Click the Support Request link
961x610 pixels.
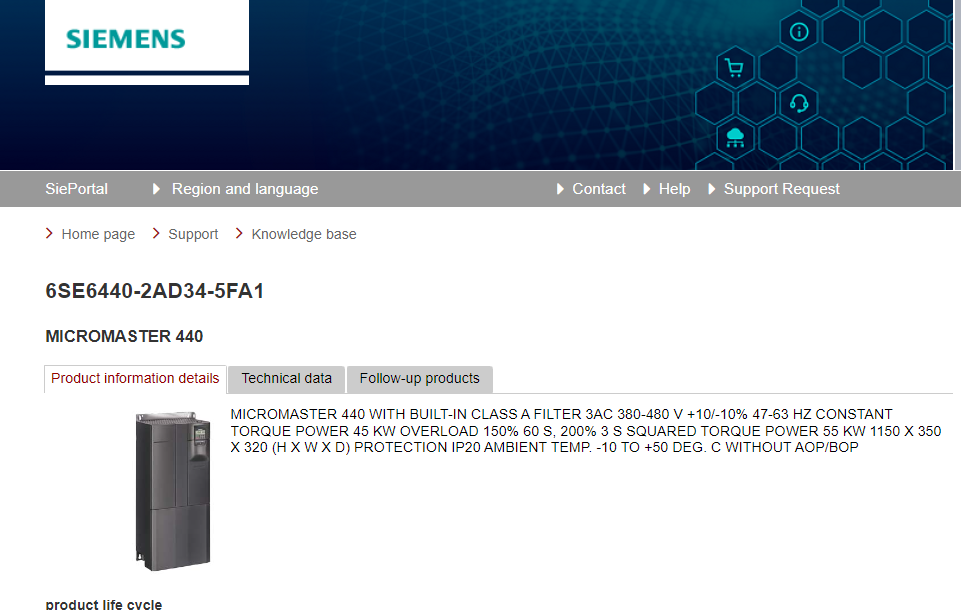[x=781, y=189]
